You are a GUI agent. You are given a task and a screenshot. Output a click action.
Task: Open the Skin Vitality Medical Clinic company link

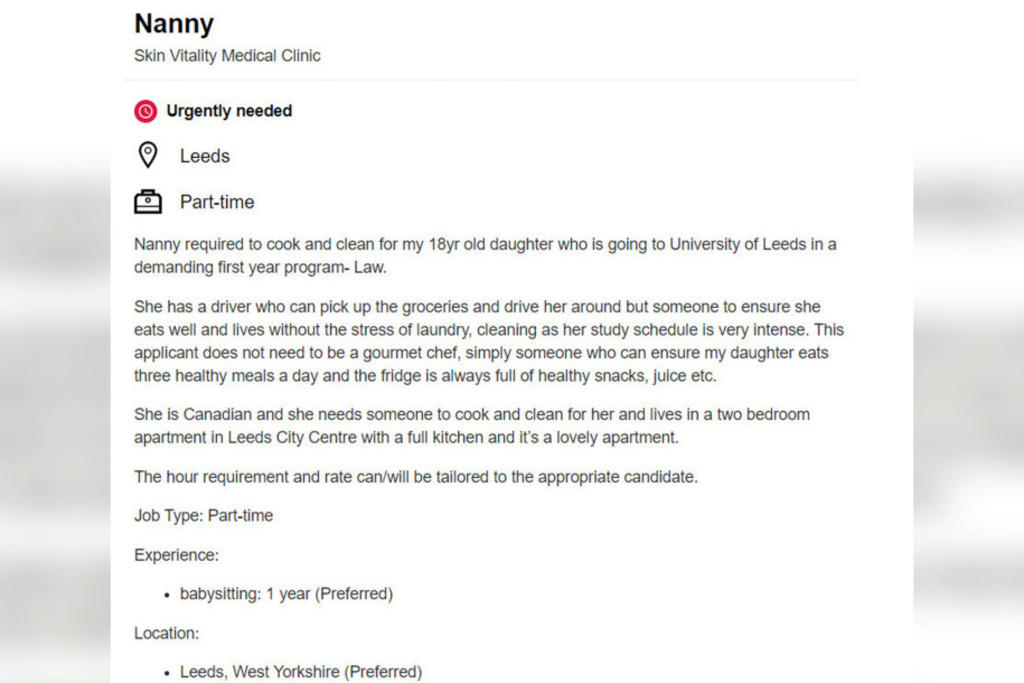tap(227, 56)
